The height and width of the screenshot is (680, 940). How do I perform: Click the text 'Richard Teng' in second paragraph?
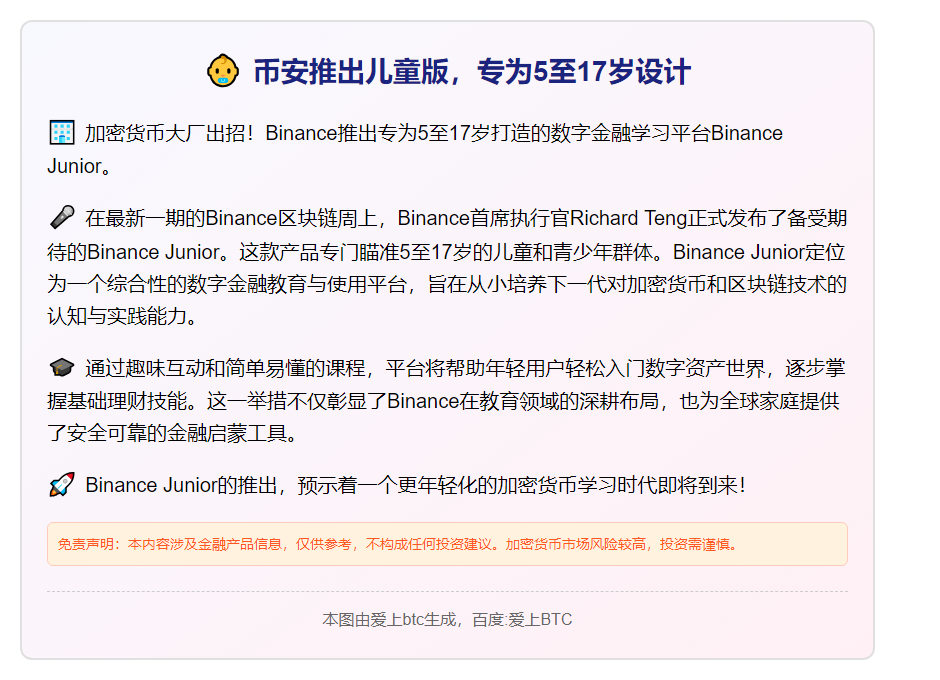628,218
